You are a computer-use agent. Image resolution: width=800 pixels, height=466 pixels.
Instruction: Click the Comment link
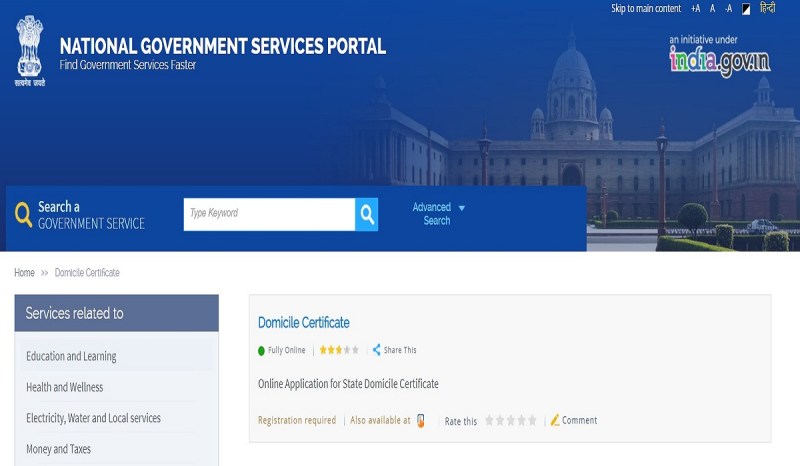click(579, 420)
